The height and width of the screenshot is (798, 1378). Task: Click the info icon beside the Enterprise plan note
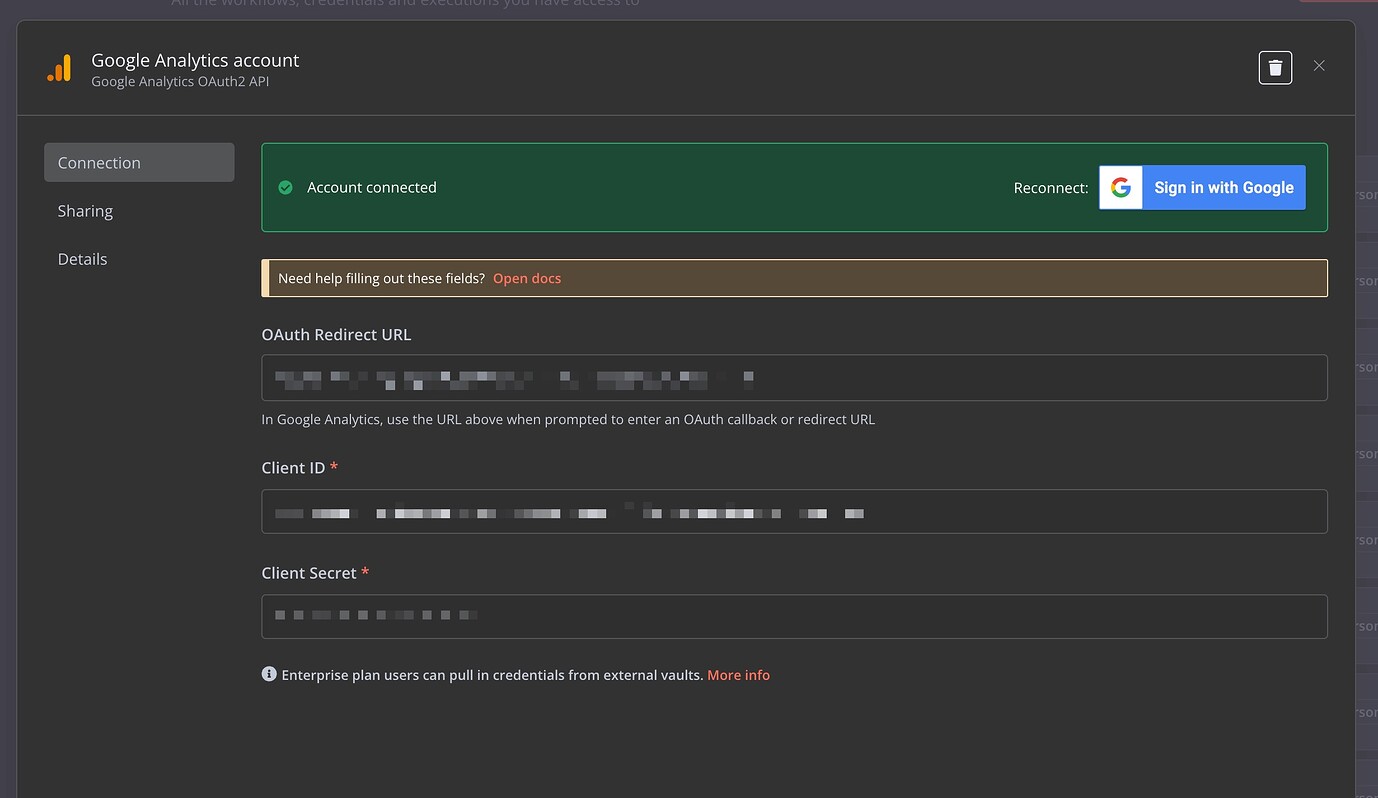pos(269,674)
